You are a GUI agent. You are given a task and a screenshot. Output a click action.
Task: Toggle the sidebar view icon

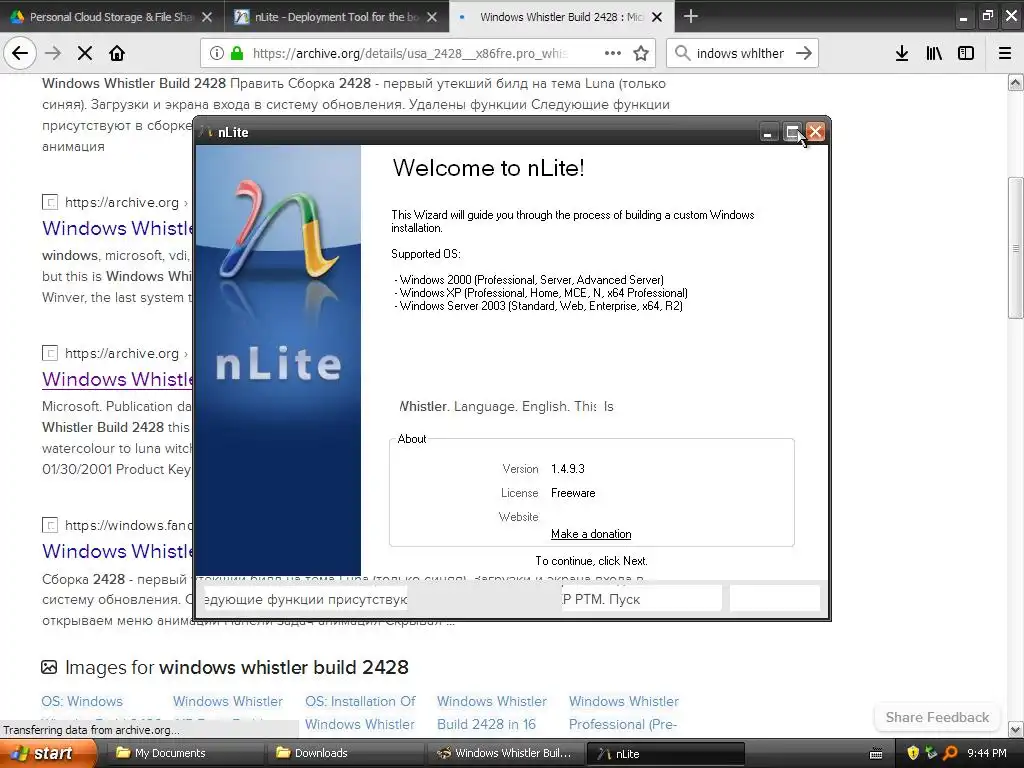tap(966, 53)
